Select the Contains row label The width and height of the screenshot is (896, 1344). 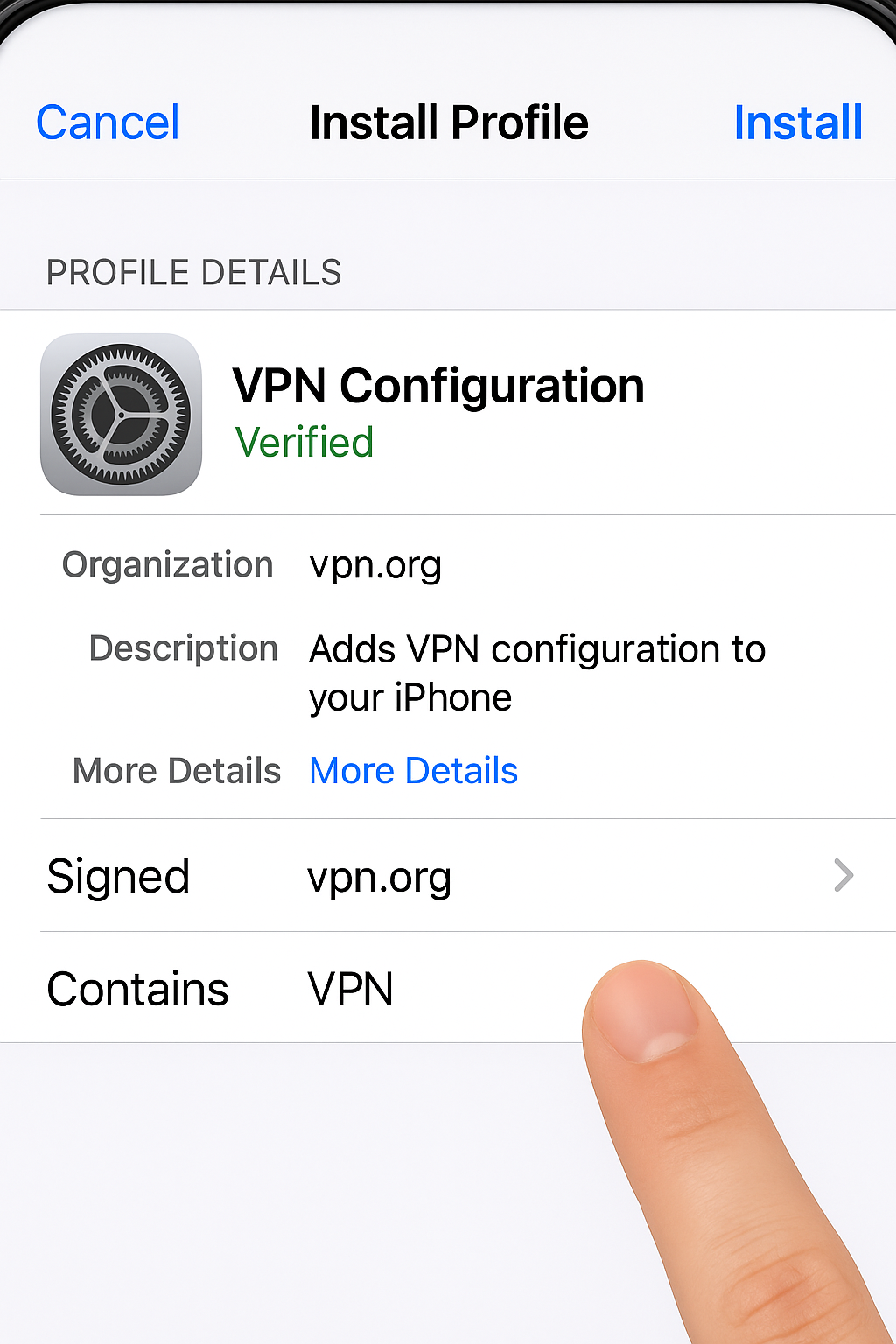(137, 990)
